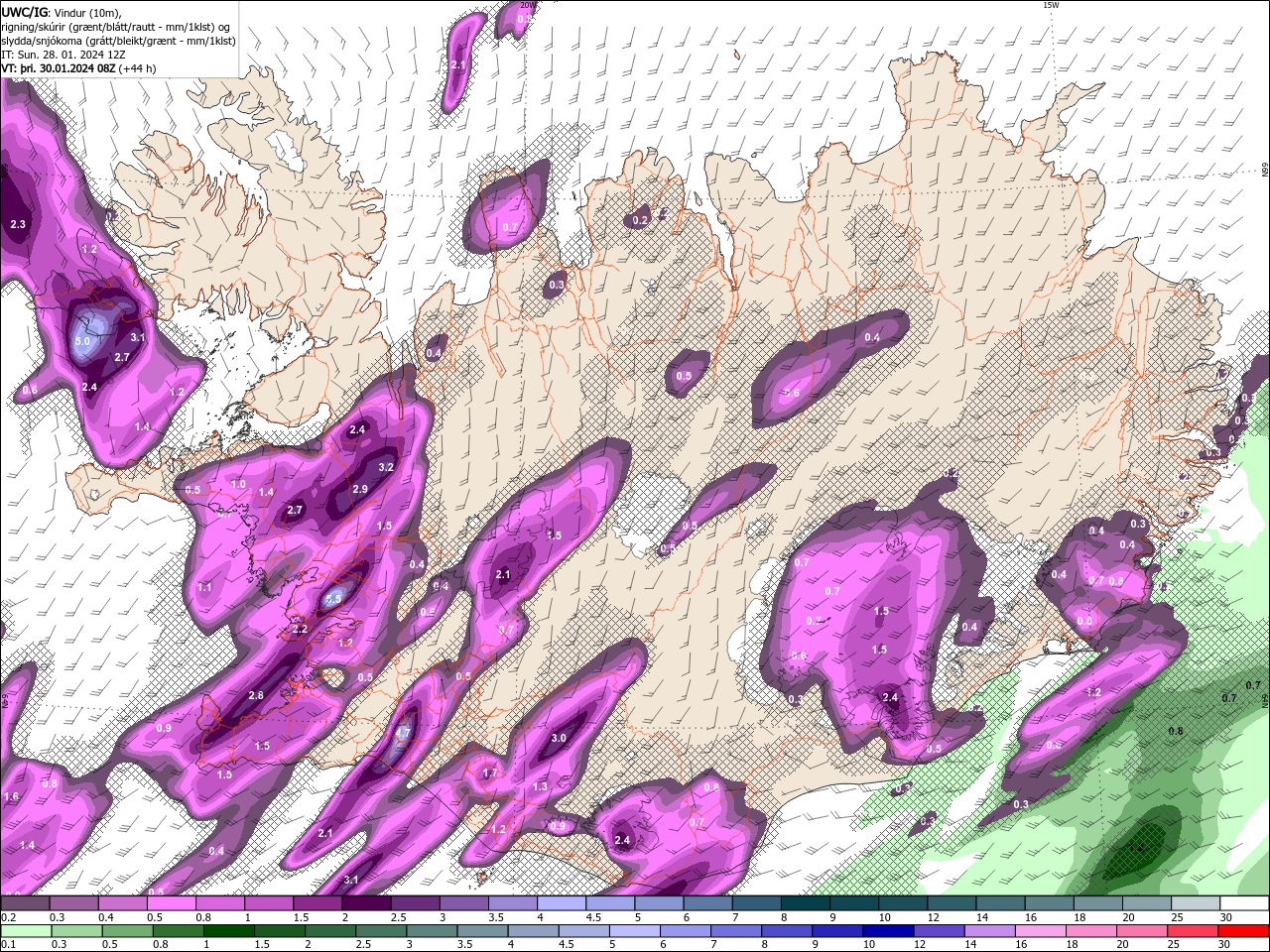Select the '5.0' snowfall maximum value
The image size is (1270, 952).
(82, 341)
